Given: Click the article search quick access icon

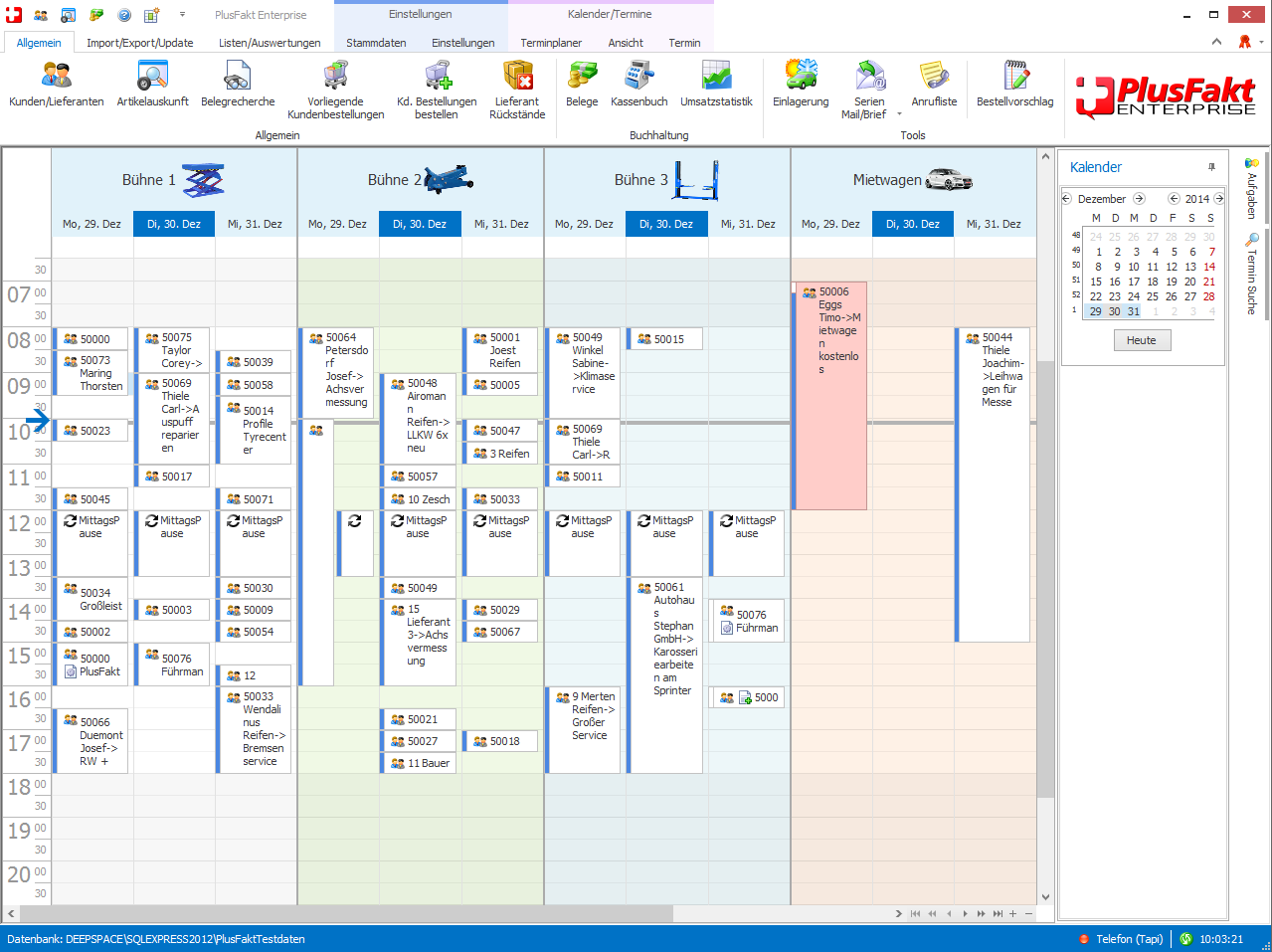Looking at the screenshot, I should [x=69, y=15].
